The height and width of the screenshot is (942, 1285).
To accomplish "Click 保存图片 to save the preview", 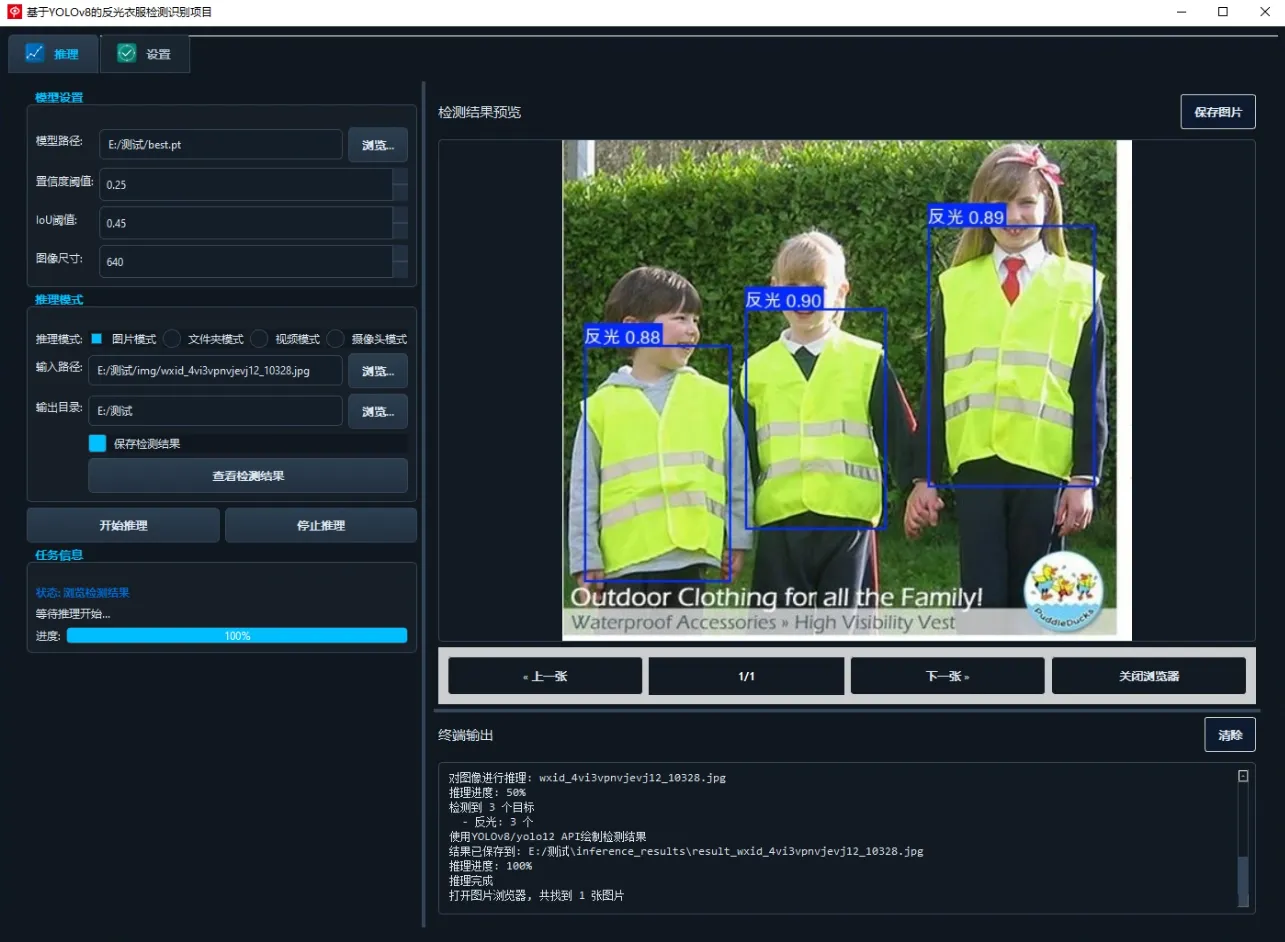I will (1217, 112).
